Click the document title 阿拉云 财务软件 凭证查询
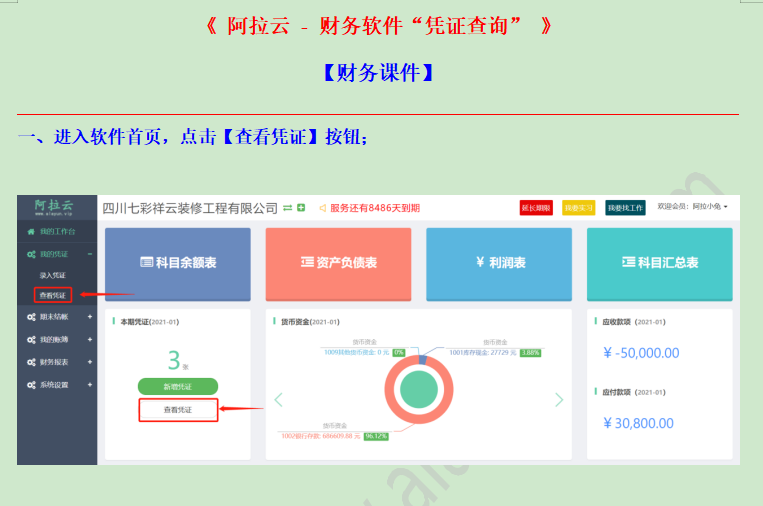This screenshot has width=763, height=506. click(379, 26)
